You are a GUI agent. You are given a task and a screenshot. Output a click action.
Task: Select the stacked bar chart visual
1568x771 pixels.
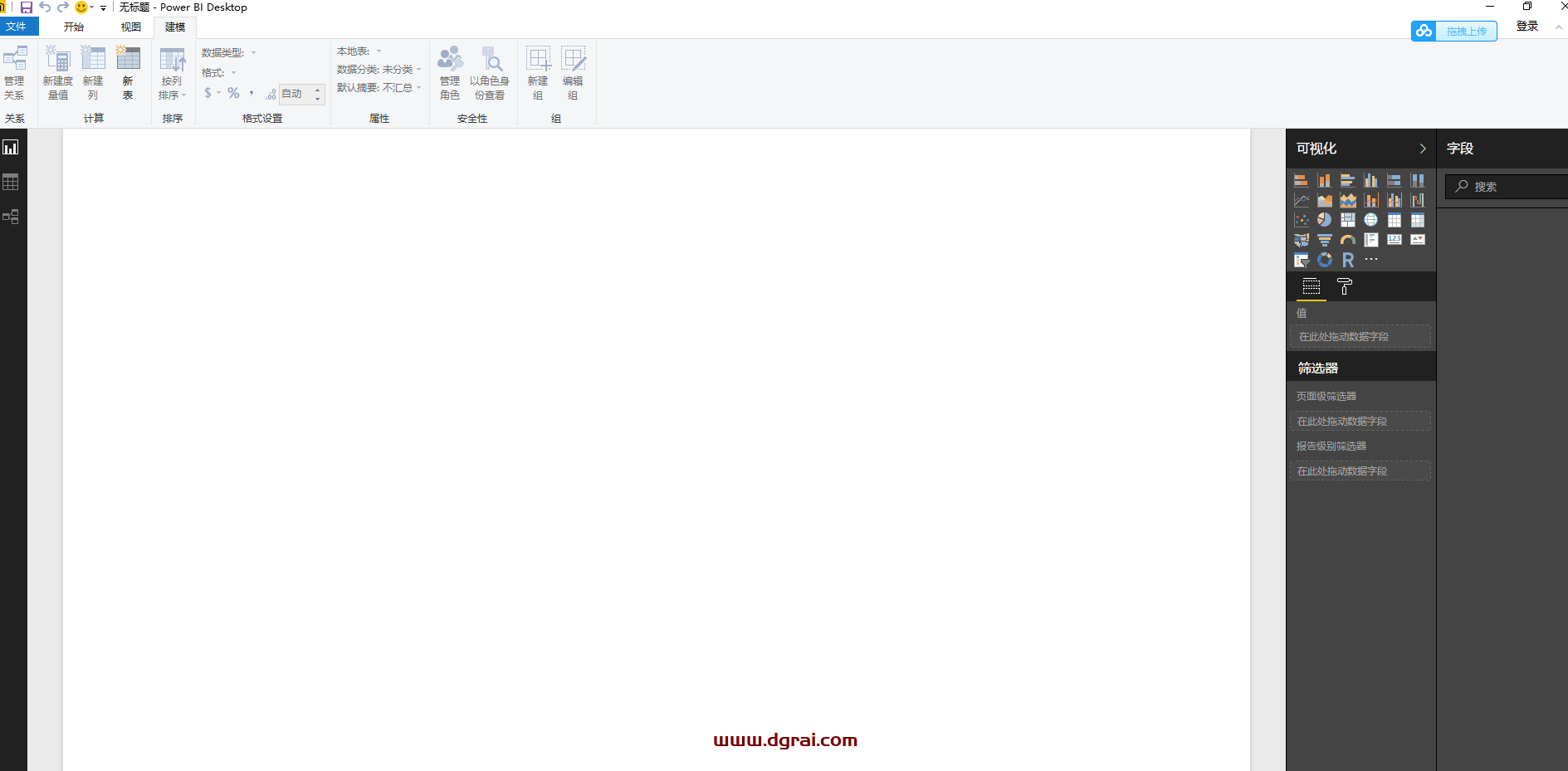coord(1302,180)
